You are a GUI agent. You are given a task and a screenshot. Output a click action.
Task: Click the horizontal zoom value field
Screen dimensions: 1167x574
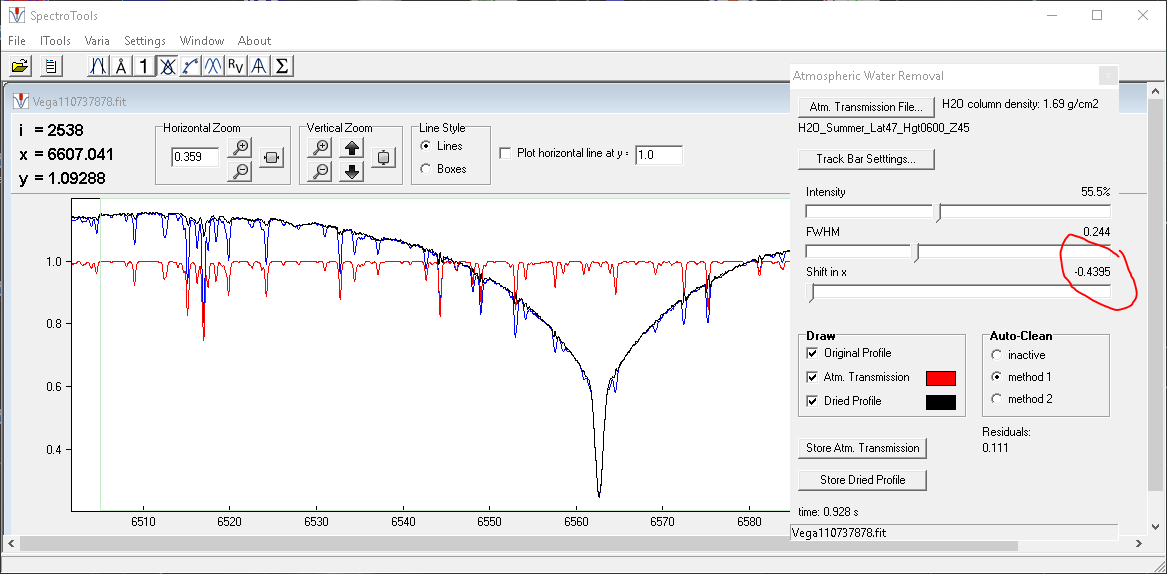[x=194, y=157]
